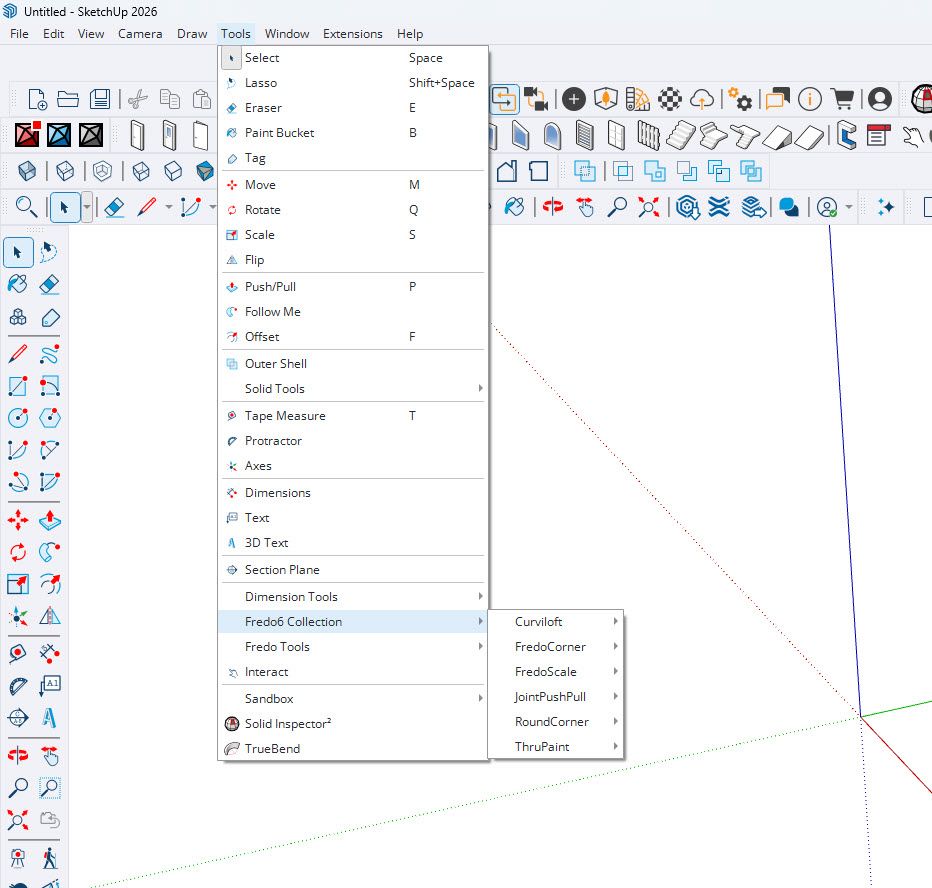
Task: Click the axes origin in the viewport
Action: pyautogui.click(x=861, y=716)
